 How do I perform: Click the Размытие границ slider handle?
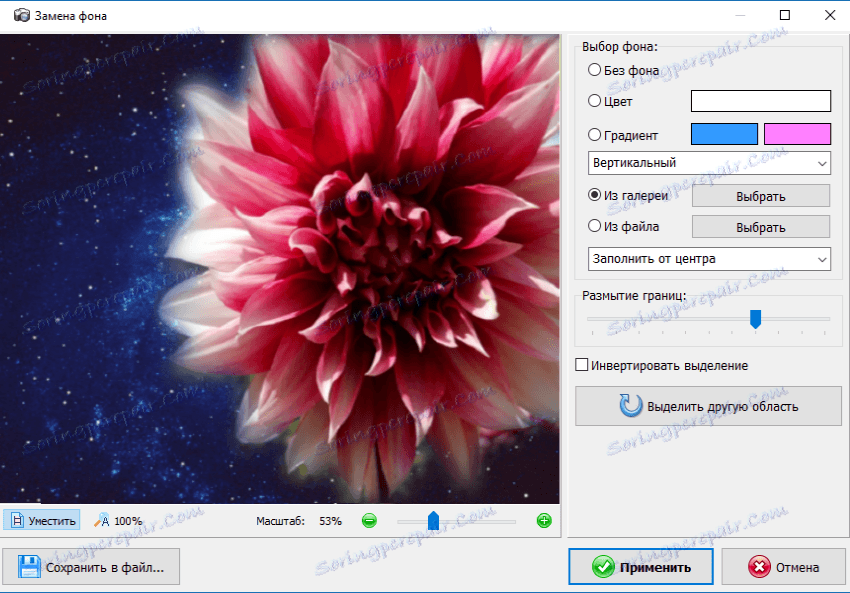tap(755, 318)
